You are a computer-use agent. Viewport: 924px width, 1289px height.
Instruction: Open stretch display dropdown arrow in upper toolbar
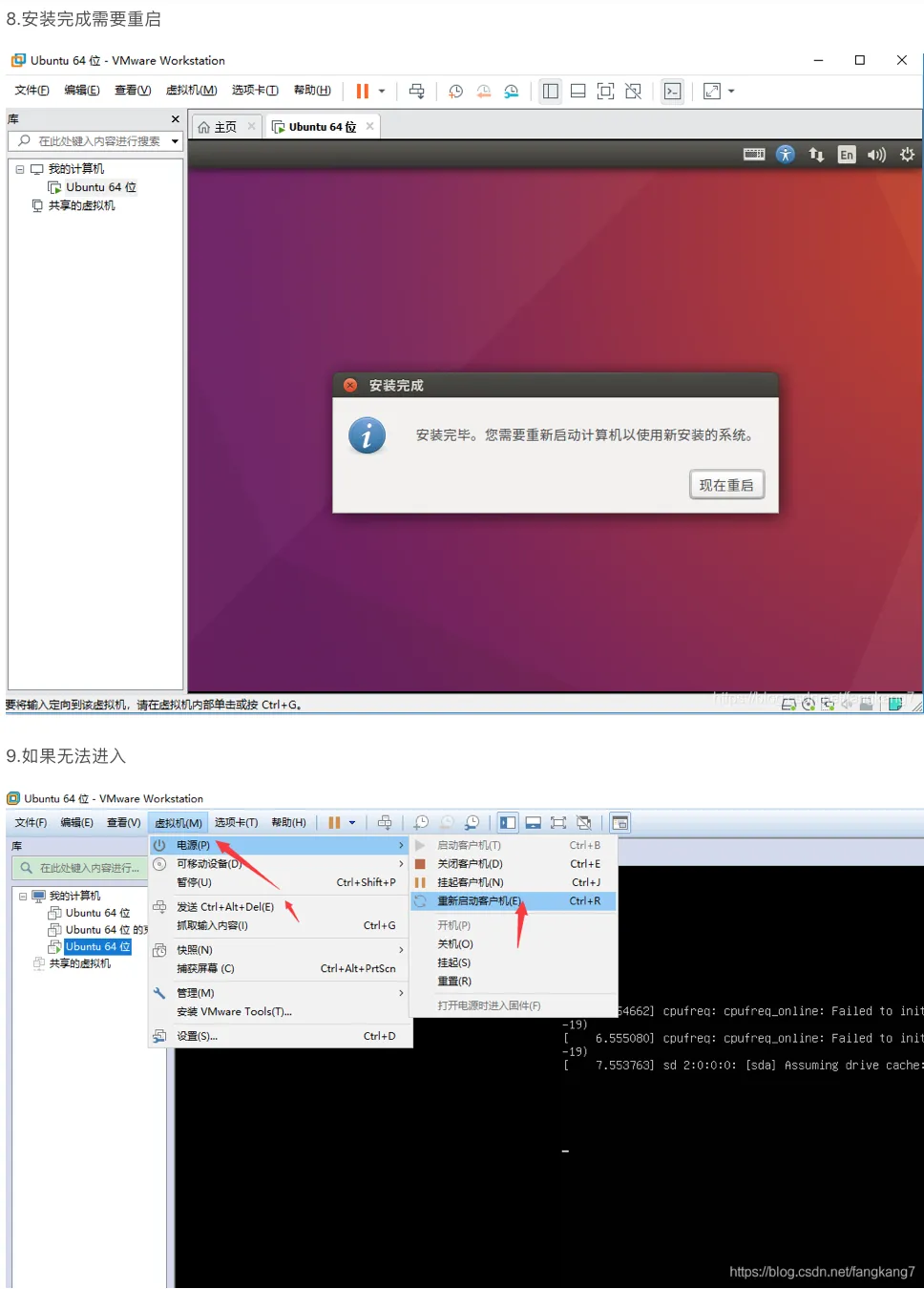[731, 92]
